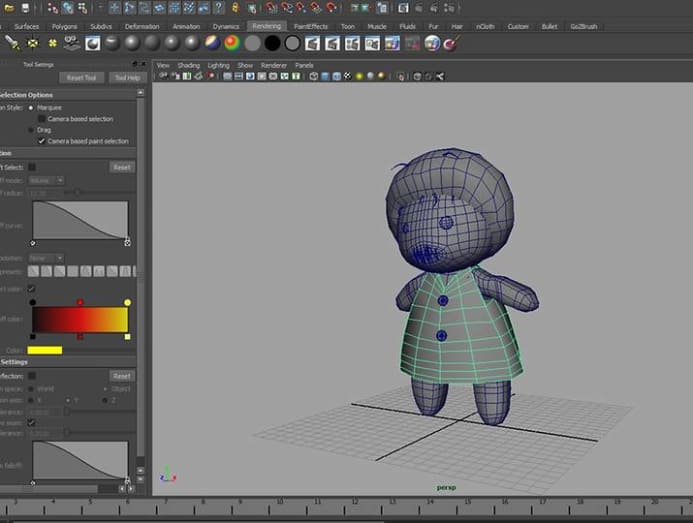
Task: Click the question mark help icon in the top toolbar
Action: pos(218,7)
